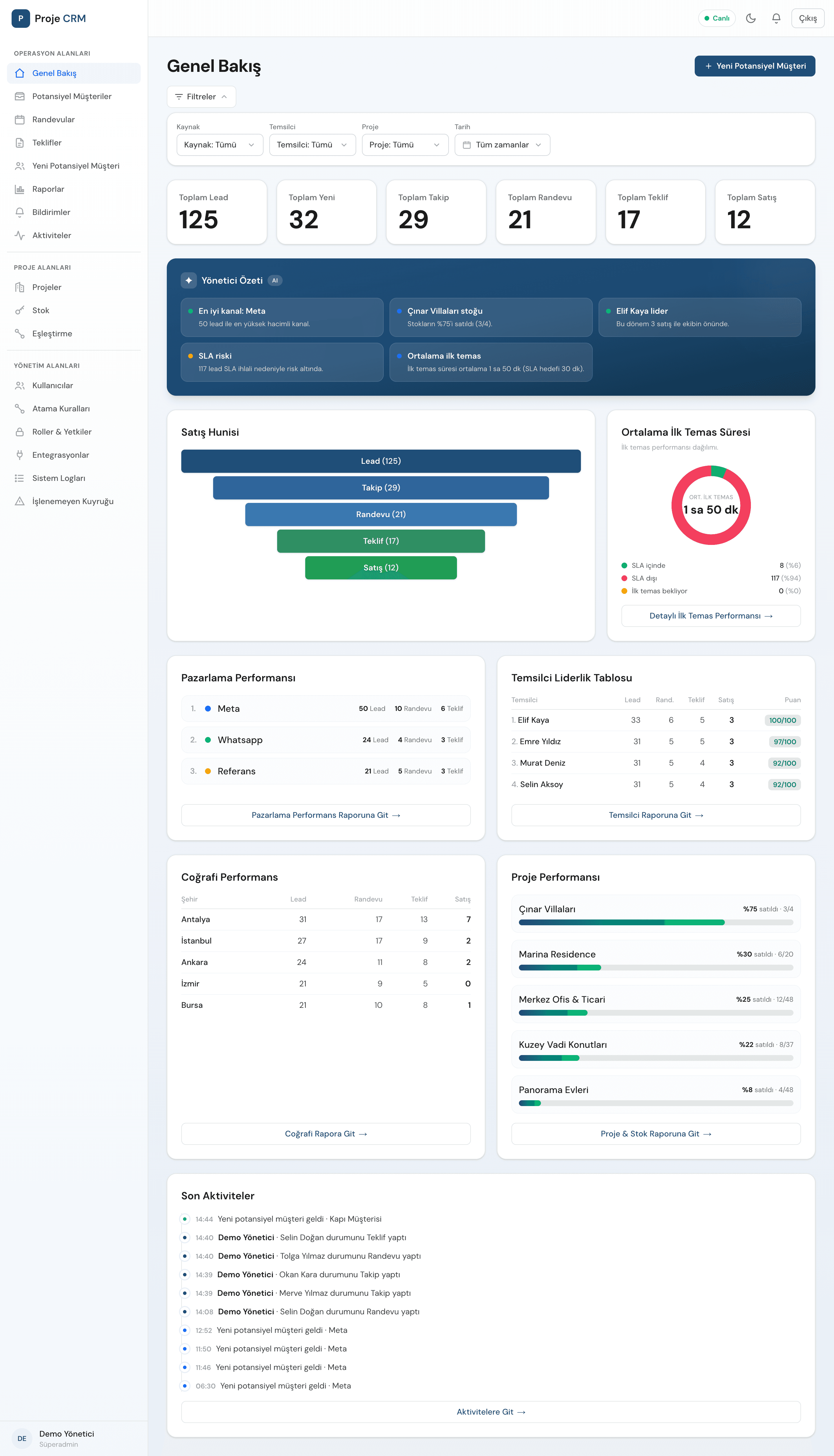Click the Sistem Logları list icon
The image size is (834, 1456).
pos(19,479)
